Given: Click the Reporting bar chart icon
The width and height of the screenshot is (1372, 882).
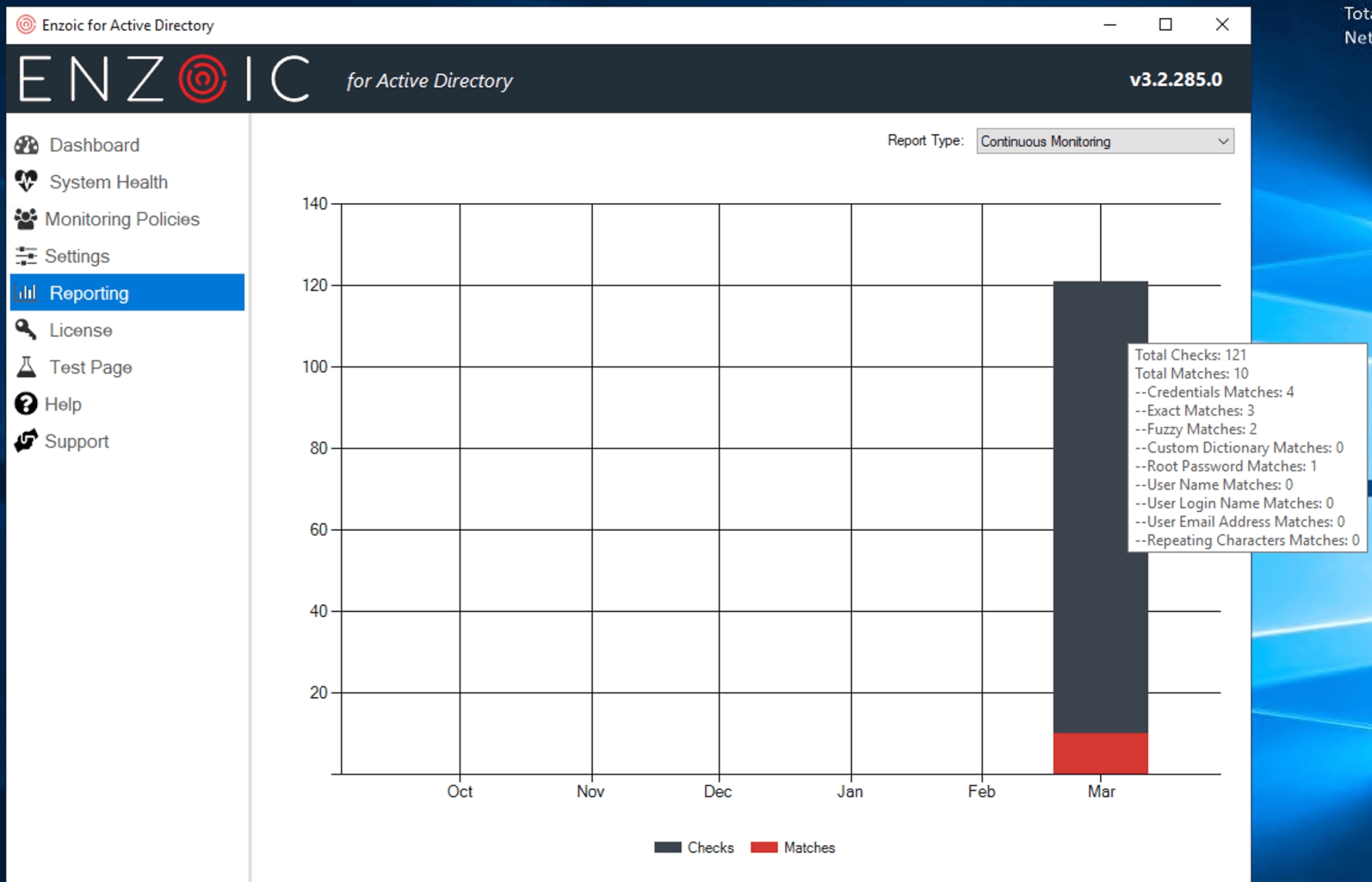Looking at the screenshot, I should [x=27, y=293].
